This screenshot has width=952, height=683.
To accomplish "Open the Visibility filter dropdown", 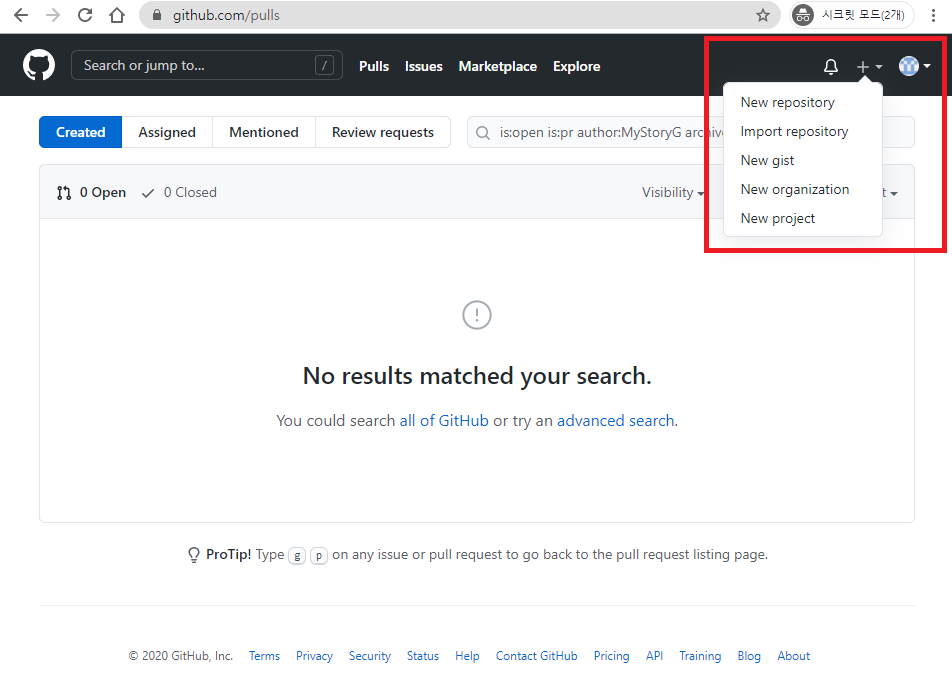I will click(x=673, y=192).
